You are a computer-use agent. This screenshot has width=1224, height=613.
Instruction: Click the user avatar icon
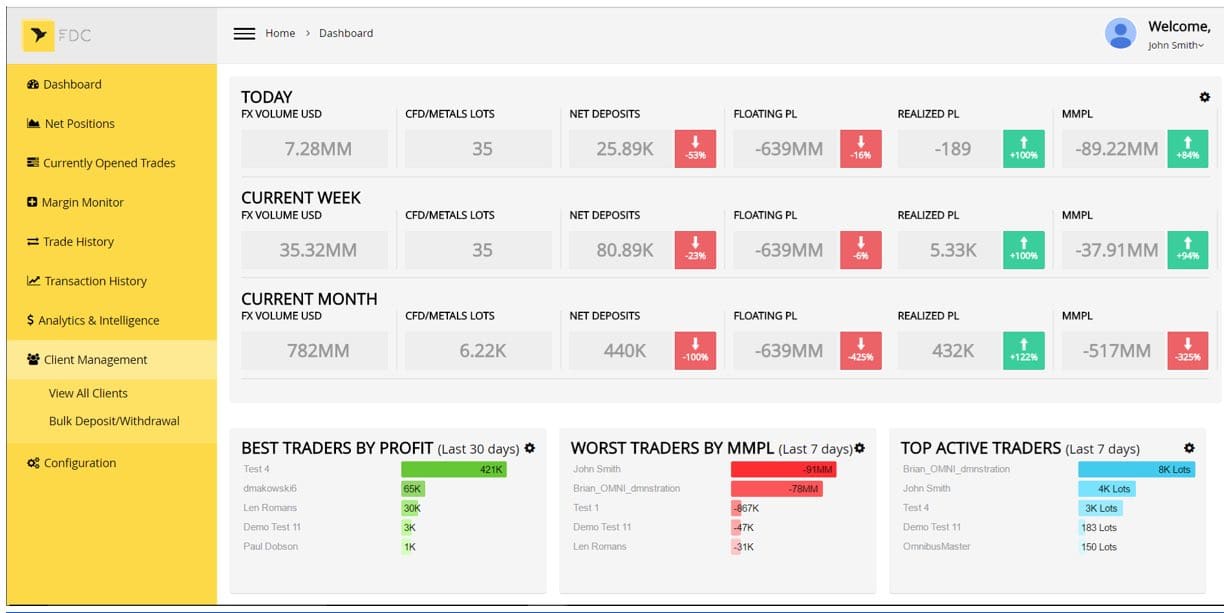(x=1120, y=34)
